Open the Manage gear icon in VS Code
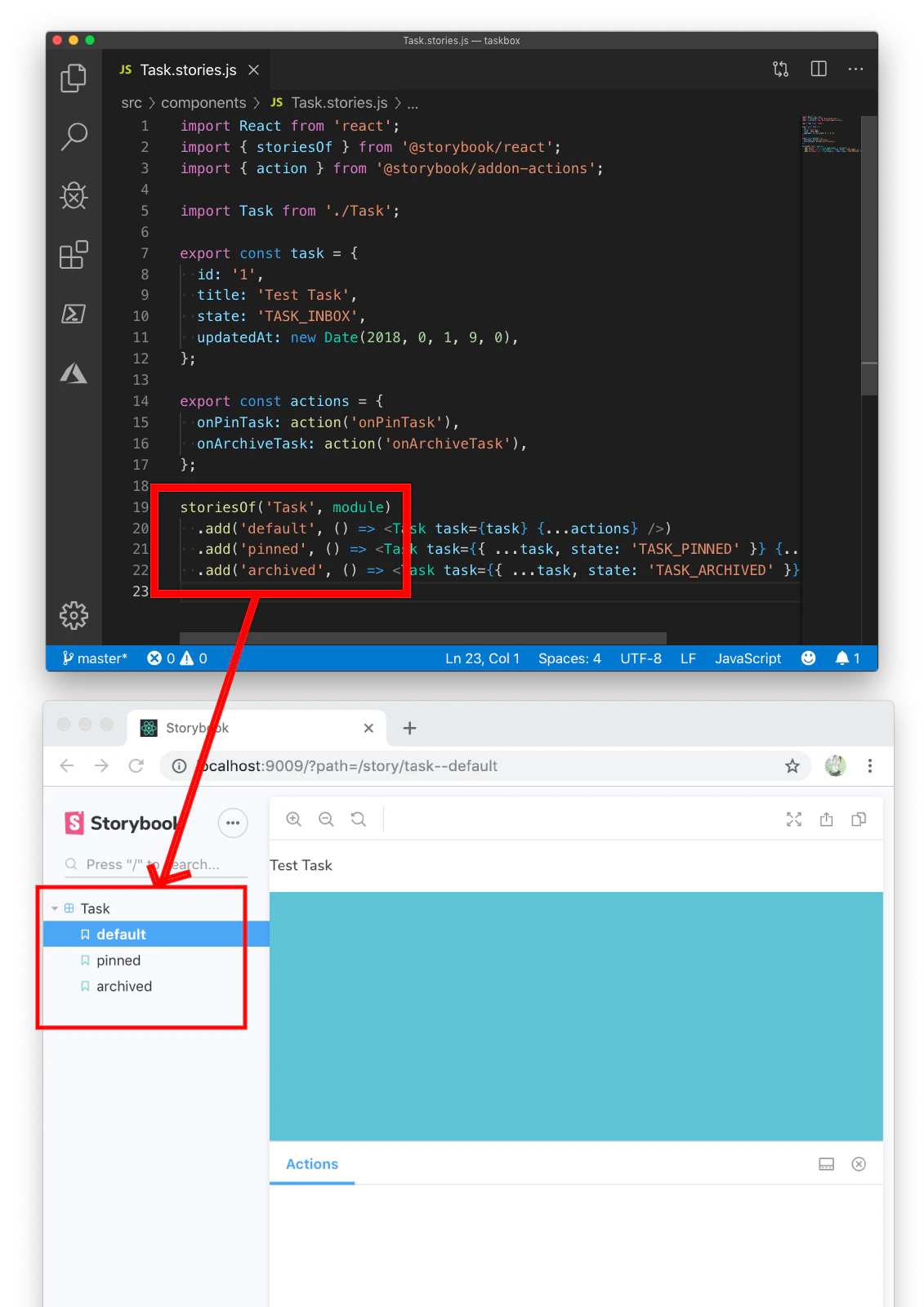This screenshot has width=924, height=1307. click(x=74, y=615)
